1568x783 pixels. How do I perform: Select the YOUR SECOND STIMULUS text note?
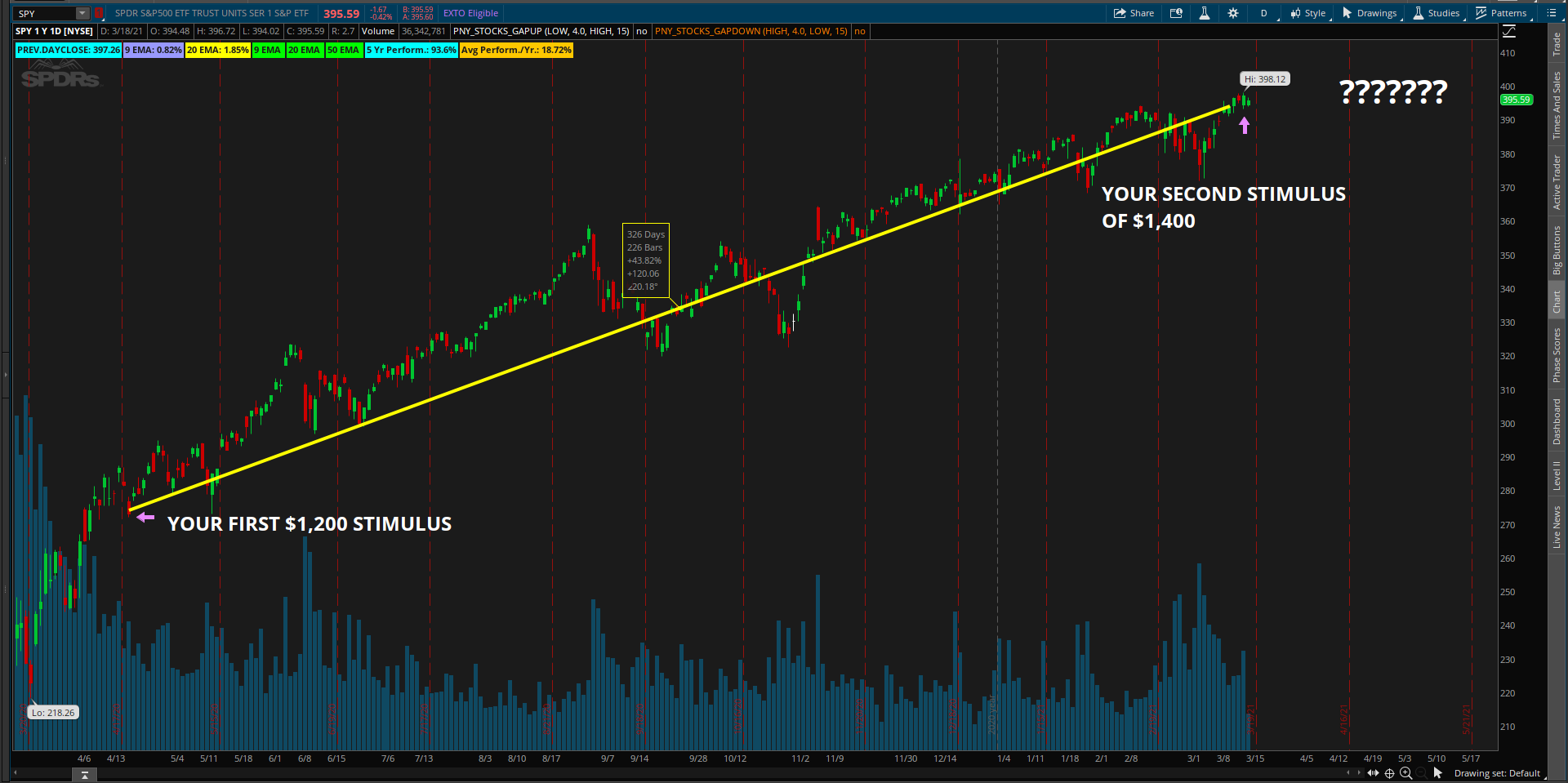tap(1223, 207)
